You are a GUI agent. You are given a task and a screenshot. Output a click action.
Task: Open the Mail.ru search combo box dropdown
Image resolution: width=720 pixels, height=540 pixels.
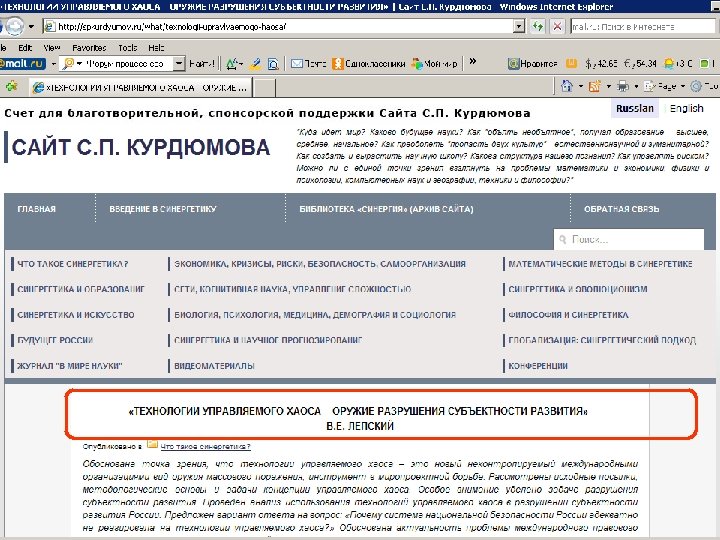[x=179, y=63]
